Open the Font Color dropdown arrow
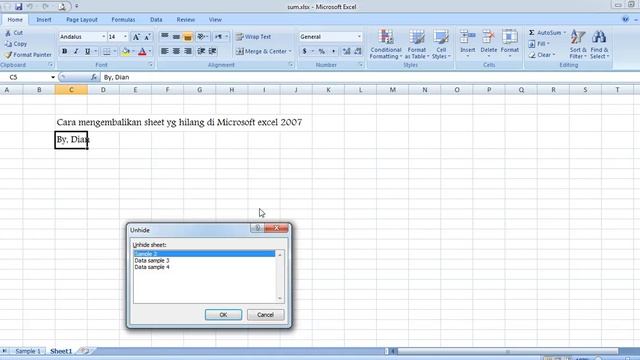 [x=150, y=51]
